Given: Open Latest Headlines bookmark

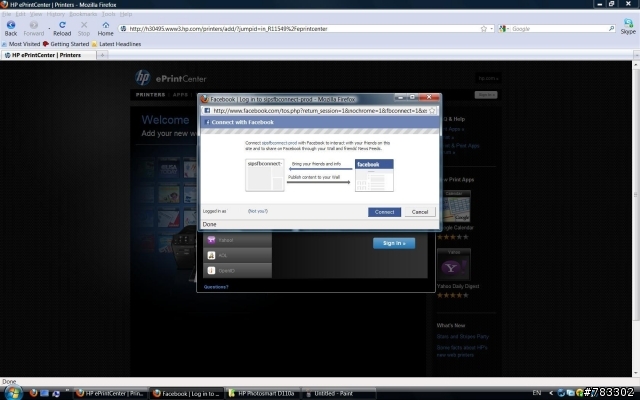Looking at the screenshot, I should coord(117,44).
